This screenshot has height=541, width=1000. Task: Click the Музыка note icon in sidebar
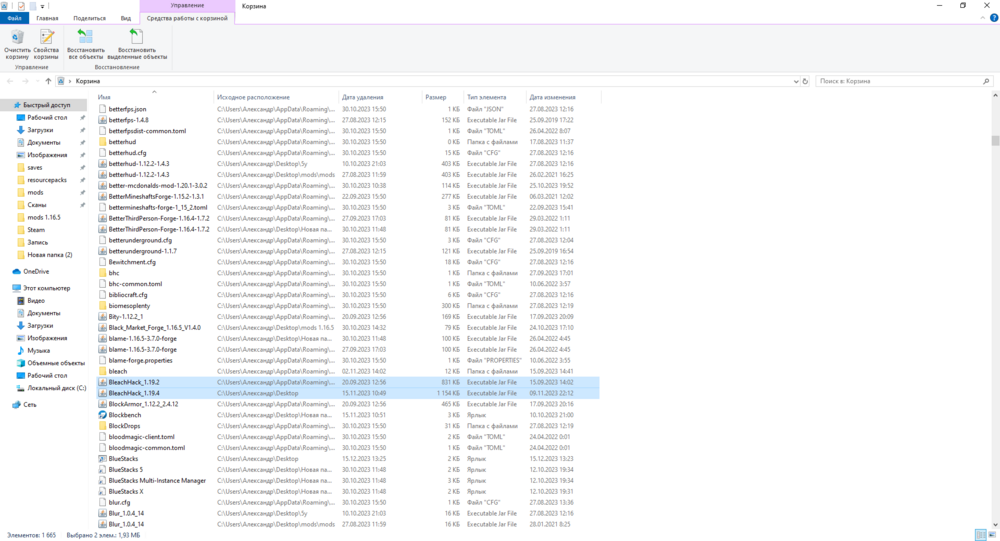[20, 350]
